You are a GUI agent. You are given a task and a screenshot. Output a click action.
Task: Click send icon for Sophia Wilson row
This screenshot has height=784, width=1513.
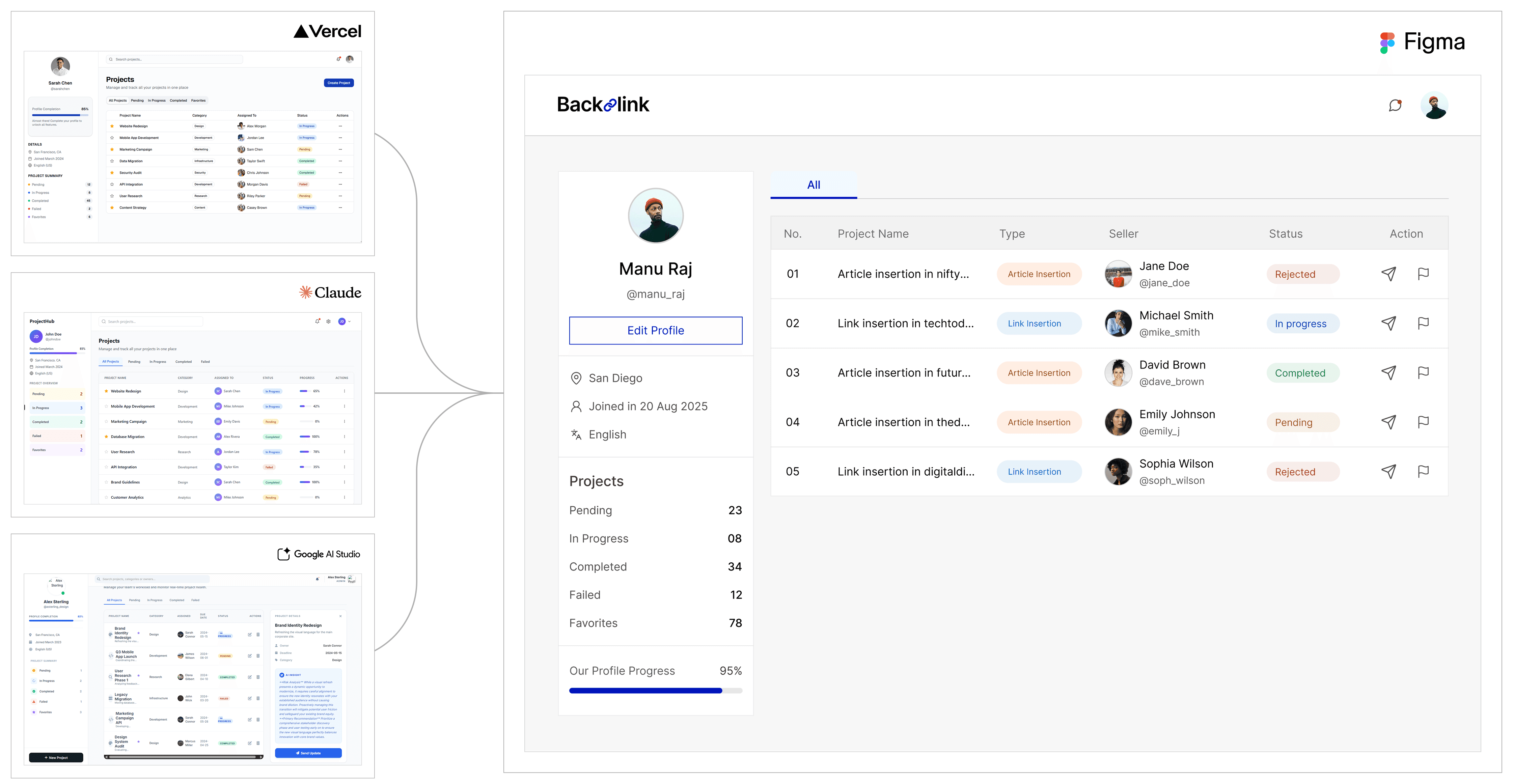1388,471
